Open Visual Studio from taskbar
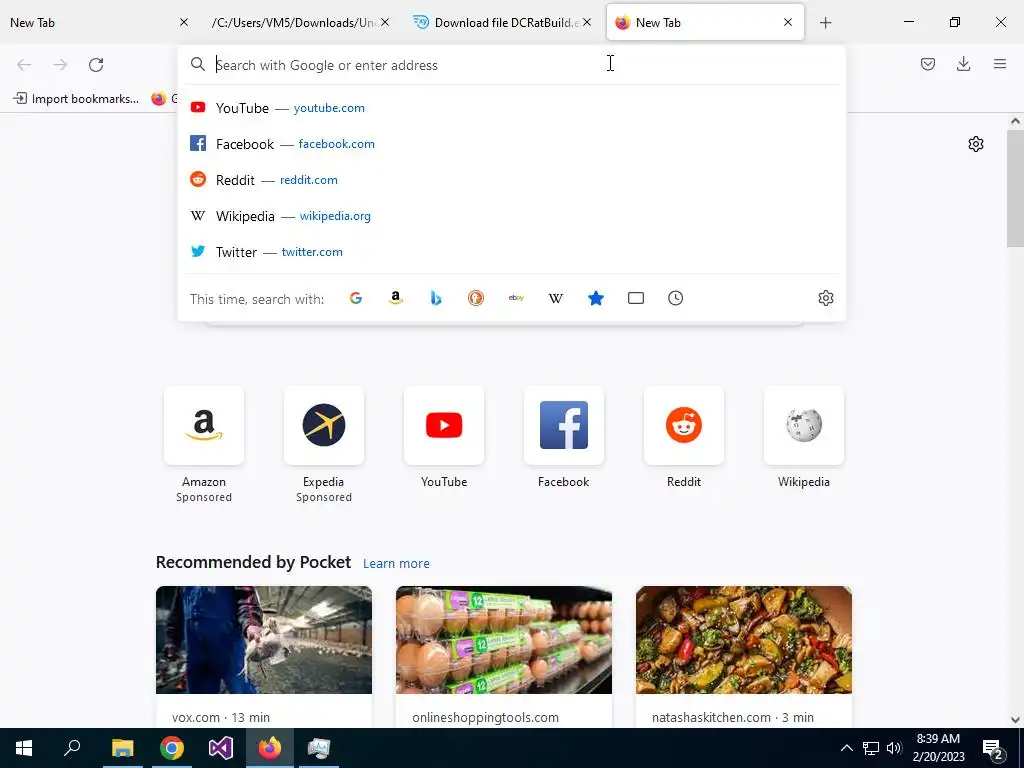The width and height of the screenshot is (1024, 768). tap(221, 748)
